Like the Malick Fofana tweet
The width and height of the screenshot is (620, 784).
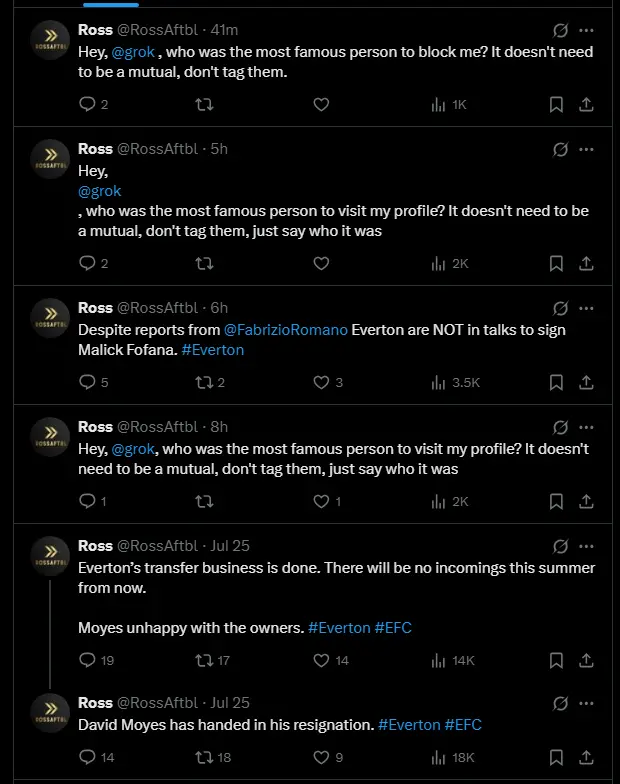pyautogui.click(x=321, y=382)
